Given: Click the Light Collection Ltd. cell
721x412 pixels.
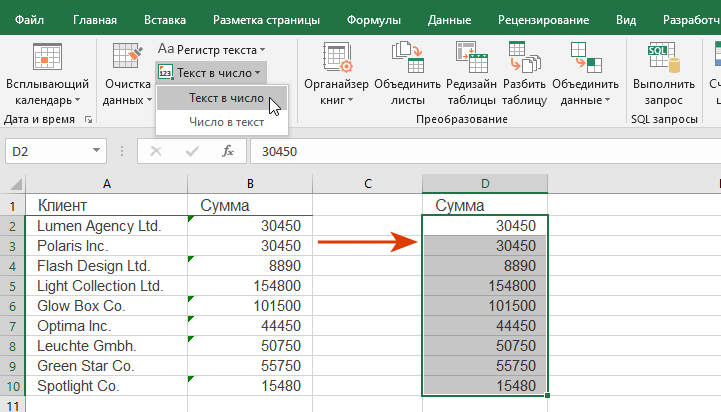Looking at the screenshot, I should pos(107,286).
